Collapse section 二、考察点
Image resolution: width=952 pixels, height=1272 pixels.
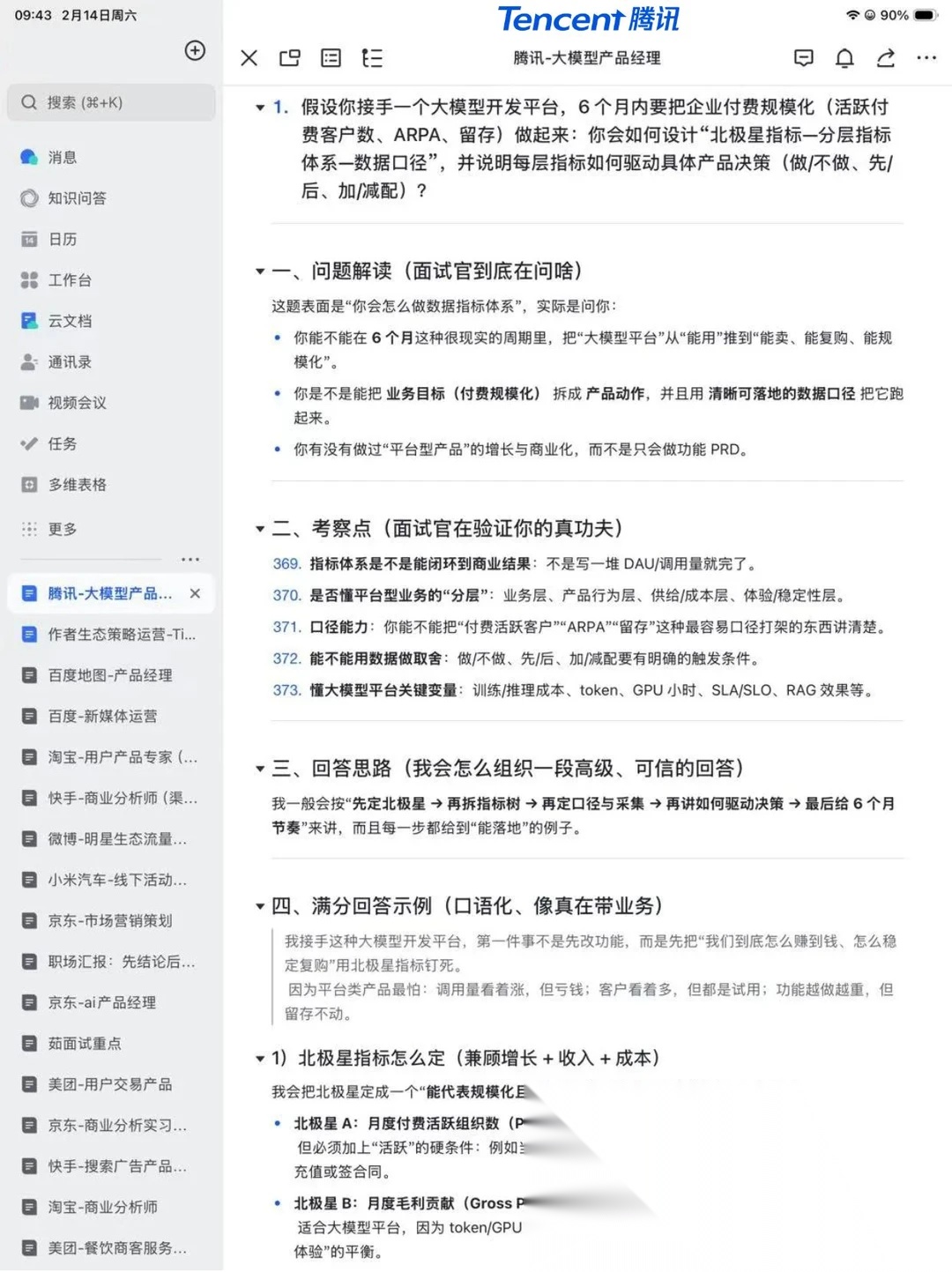260,529
